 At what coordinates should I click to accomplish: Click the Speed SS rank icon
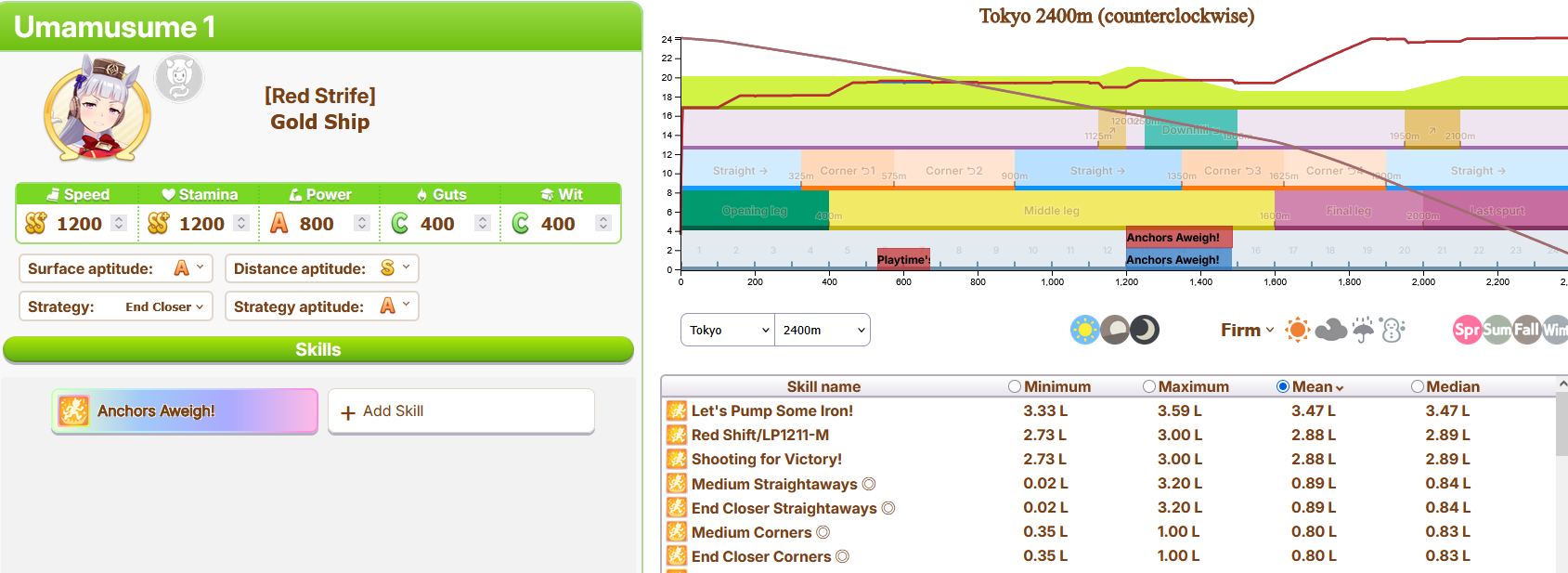click(35, 223)
